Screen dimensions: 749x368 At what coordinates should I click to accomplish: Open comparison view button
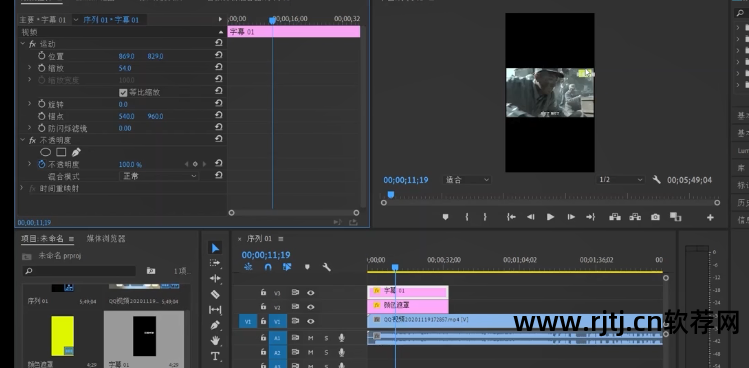[x=675, y=217]
